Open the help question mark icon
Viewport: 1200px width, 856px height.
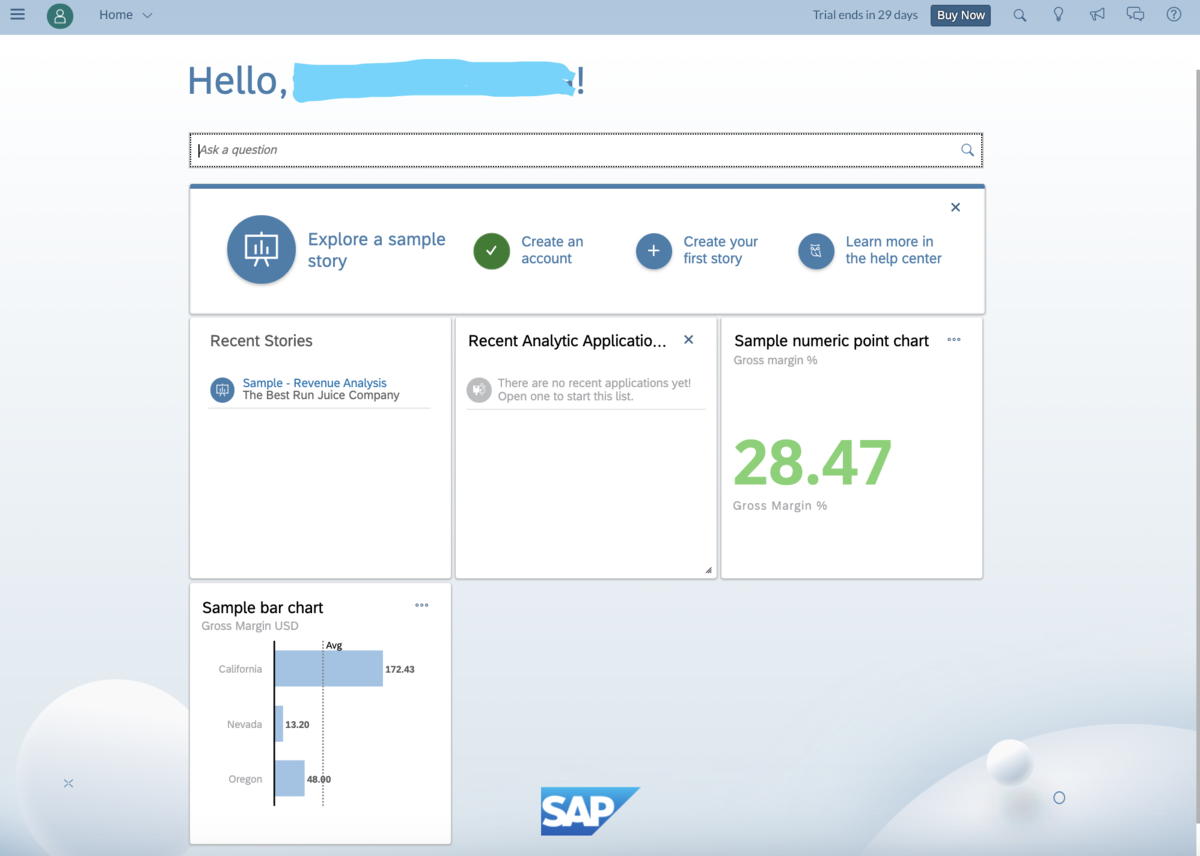[x=1174, y=15]
